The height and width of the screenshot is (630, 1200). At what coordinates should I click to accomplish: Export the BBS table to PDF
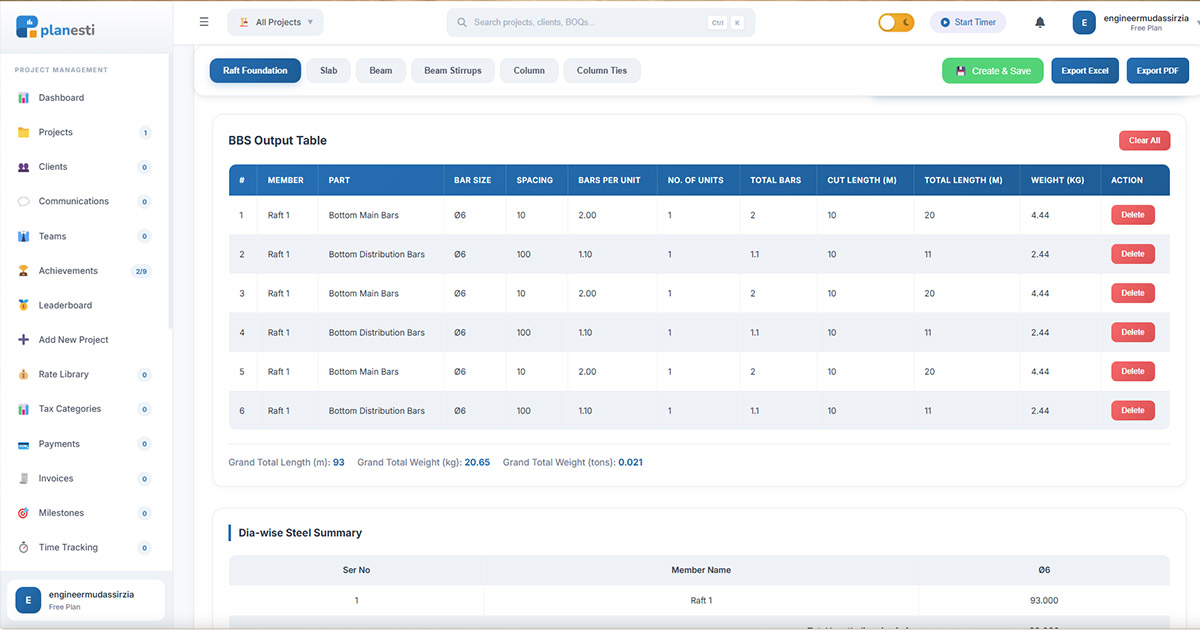coord(1157,70)
